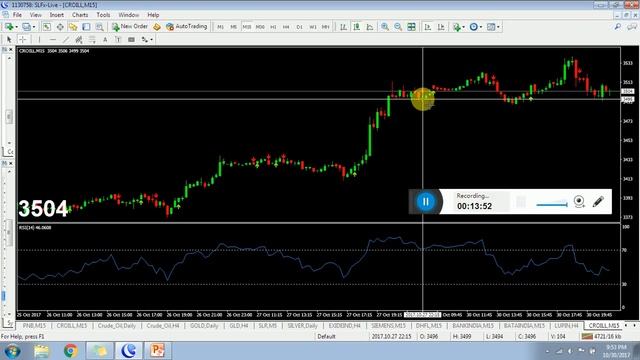
Task: Adjust the recorder volume slider
Action: [552, 204]
